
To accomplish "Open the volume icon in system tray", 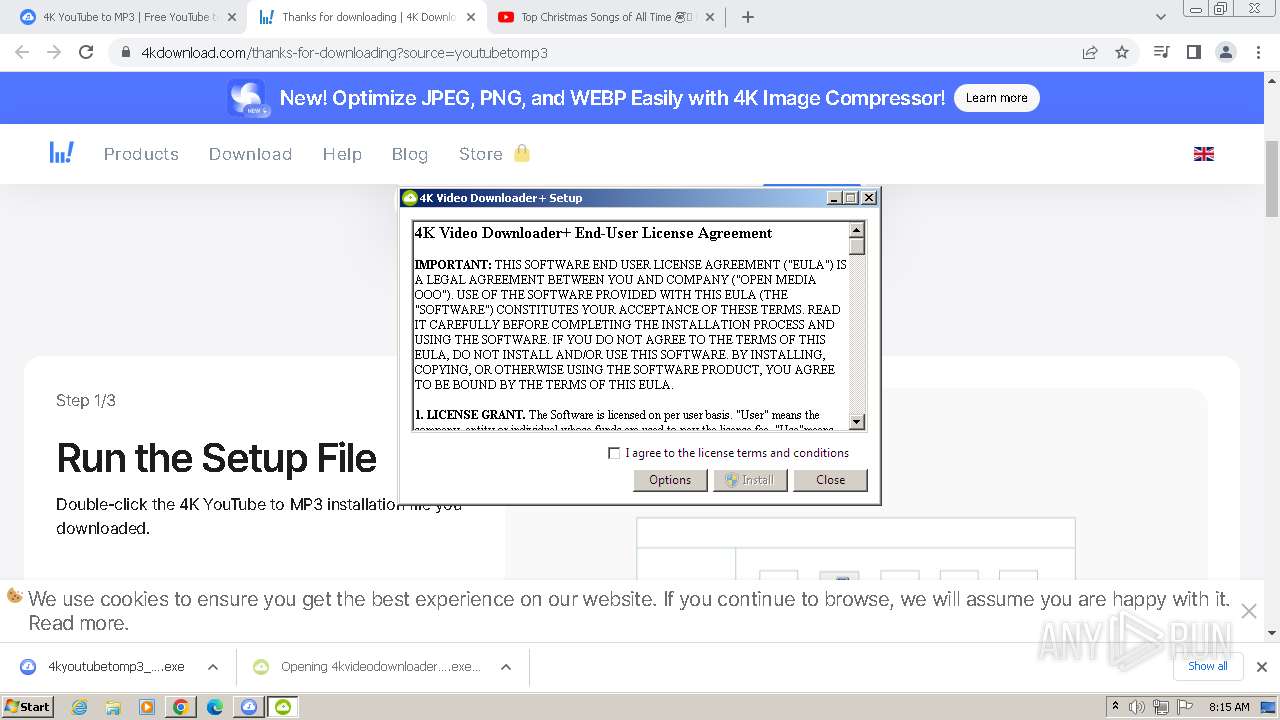I will tap(1139, 707).
